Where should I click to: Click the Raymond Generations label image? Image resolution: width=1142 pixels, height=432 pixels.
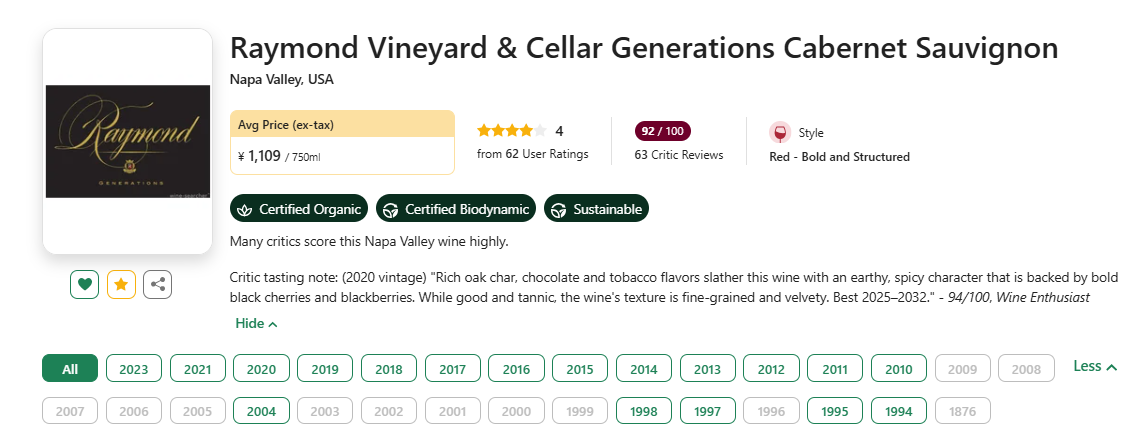point(127,141)
